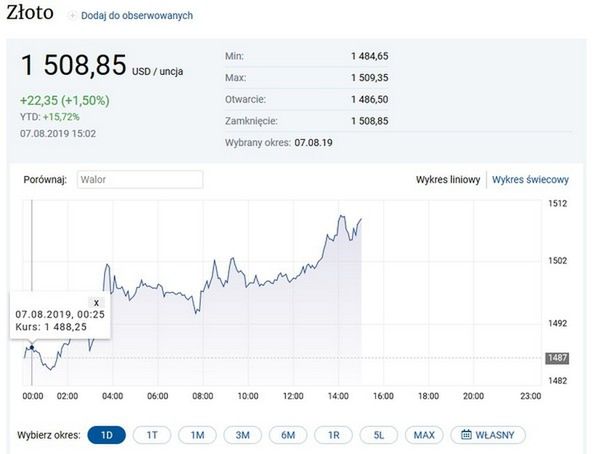Screen dimensions: 600x454
Task: Close the chart tooltip with x
Action: click(x=96, y=301)
